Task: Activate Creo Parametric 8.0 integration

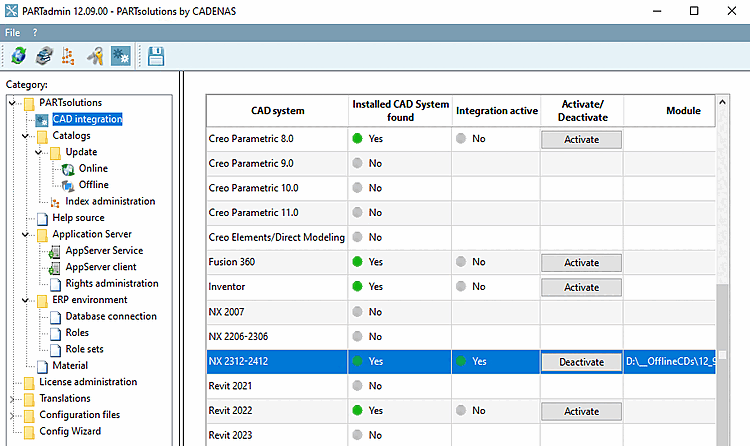Action: [x=581, y=139]
